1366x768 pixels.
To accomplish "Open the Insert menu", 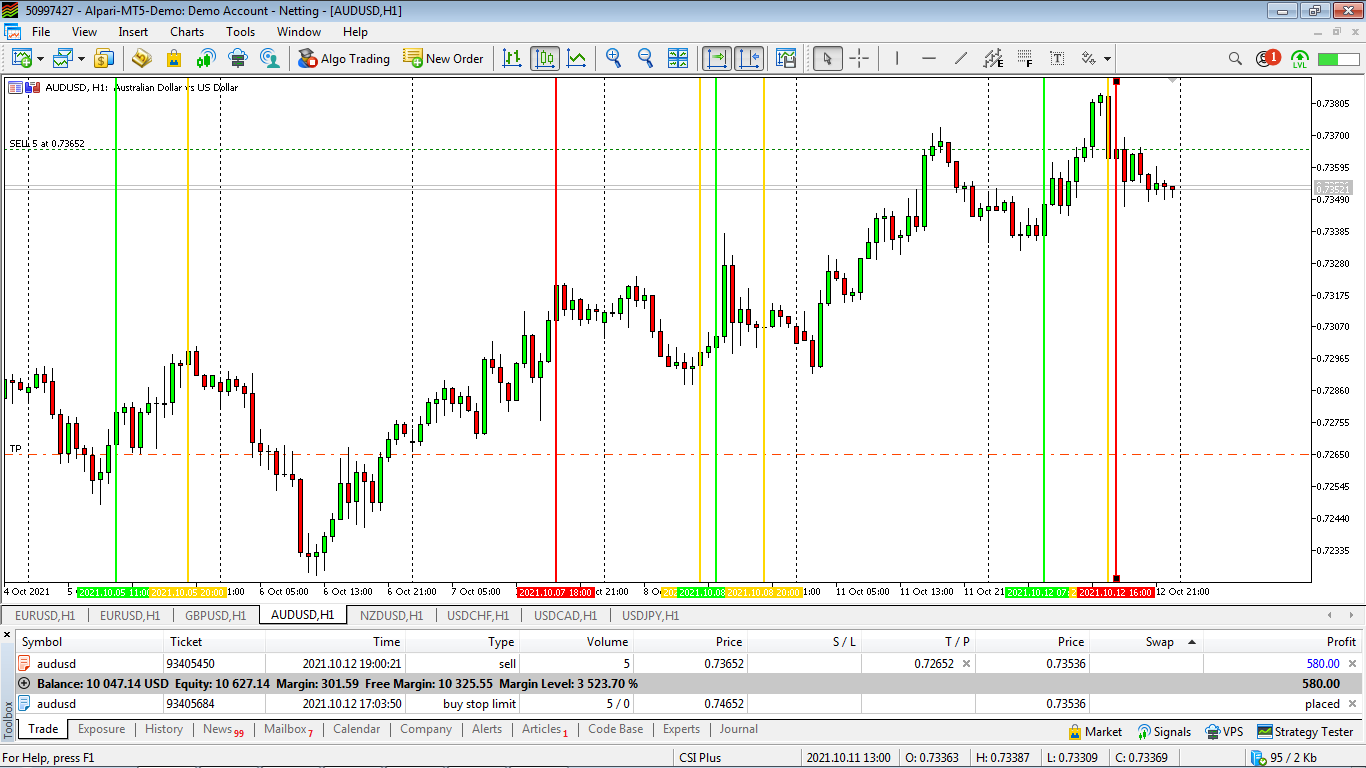I will pyautogui.click(x=133, y=31).
